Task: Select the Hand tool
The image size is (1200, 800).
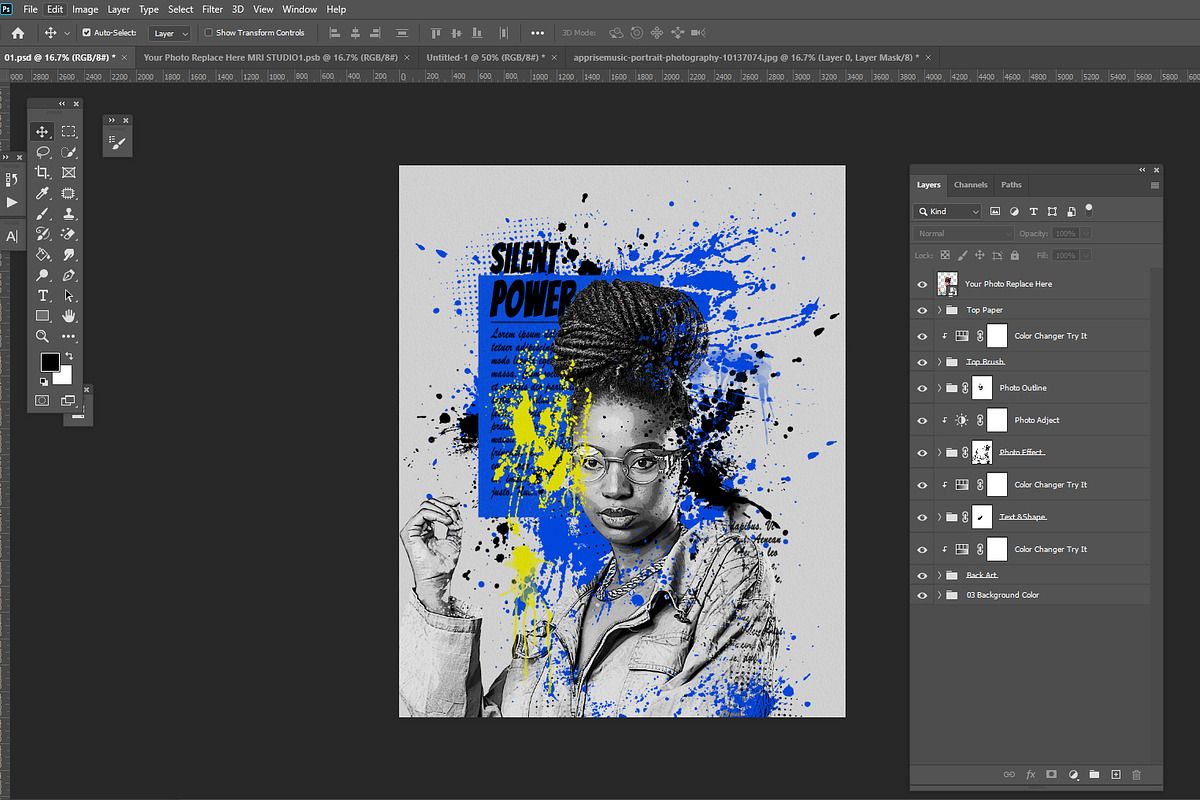Action: coord(69,316)
